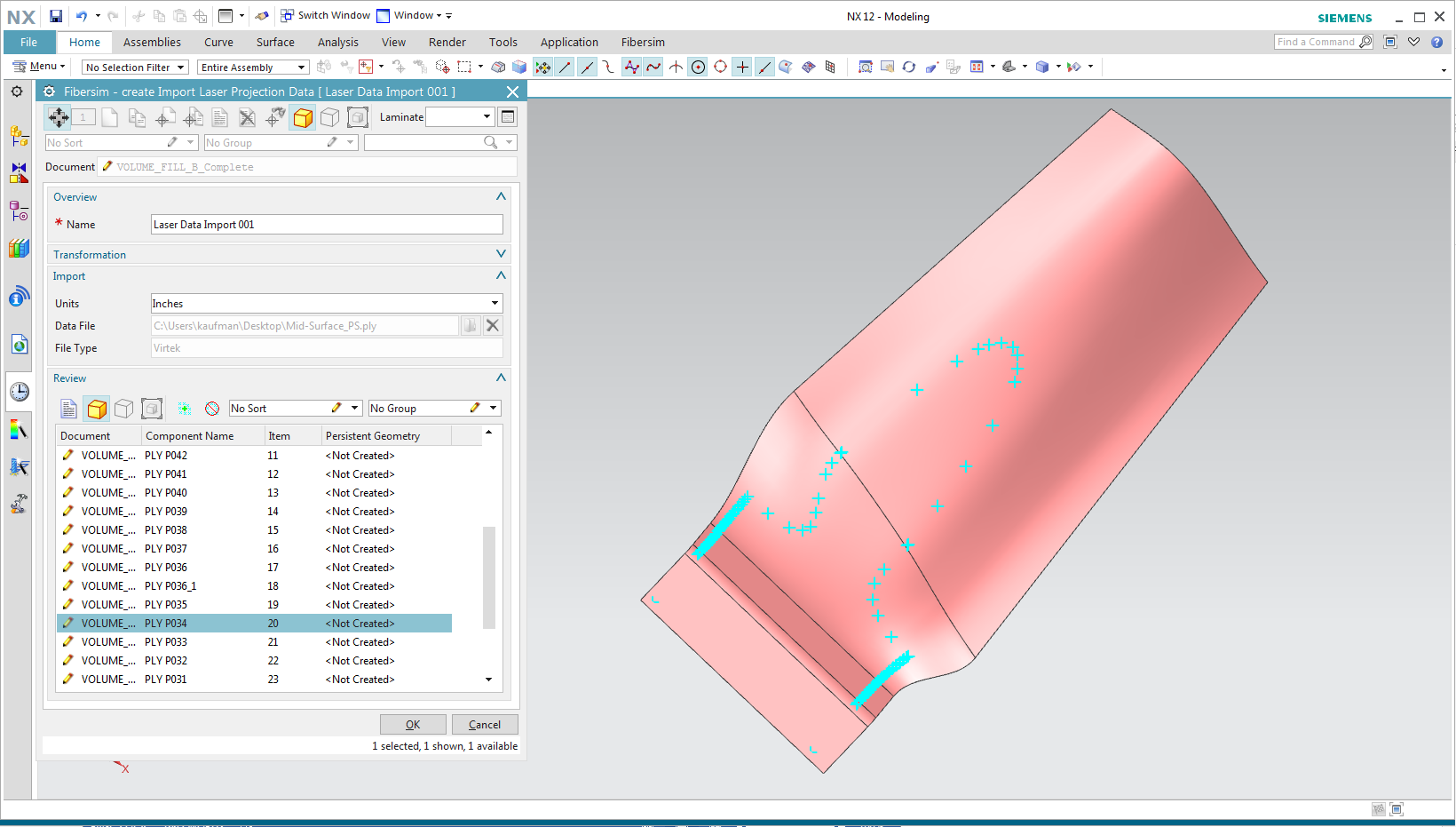Open HD3D Tools info icon in the resource bar
The width and height of the screenshot is (1456, 827).
click(x=19, y=296)
